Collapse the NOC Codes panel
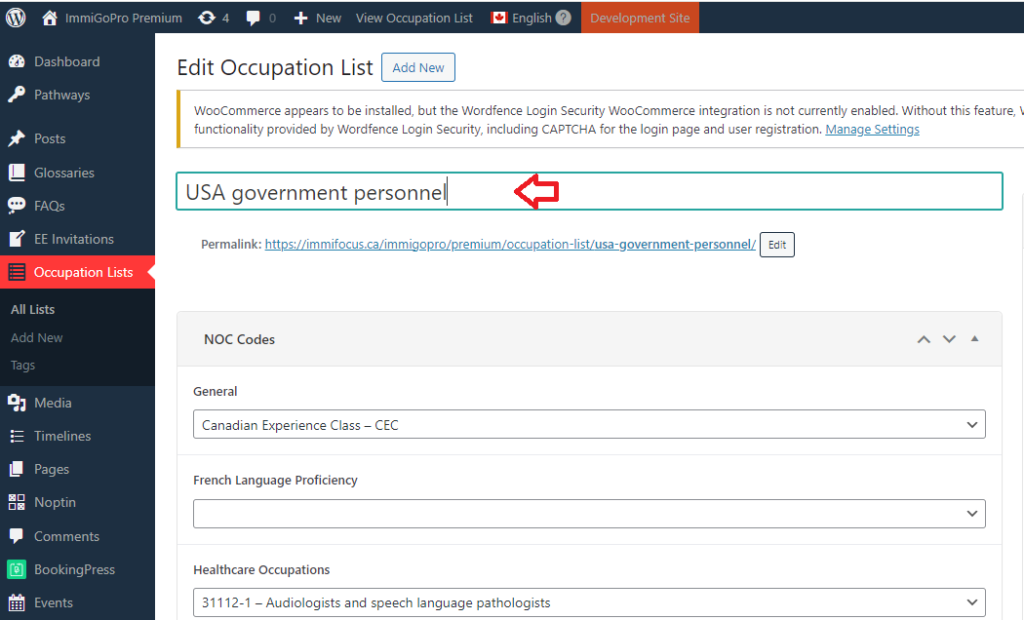Viewport: 1024px width, 620px height. (x=975, y=340)
